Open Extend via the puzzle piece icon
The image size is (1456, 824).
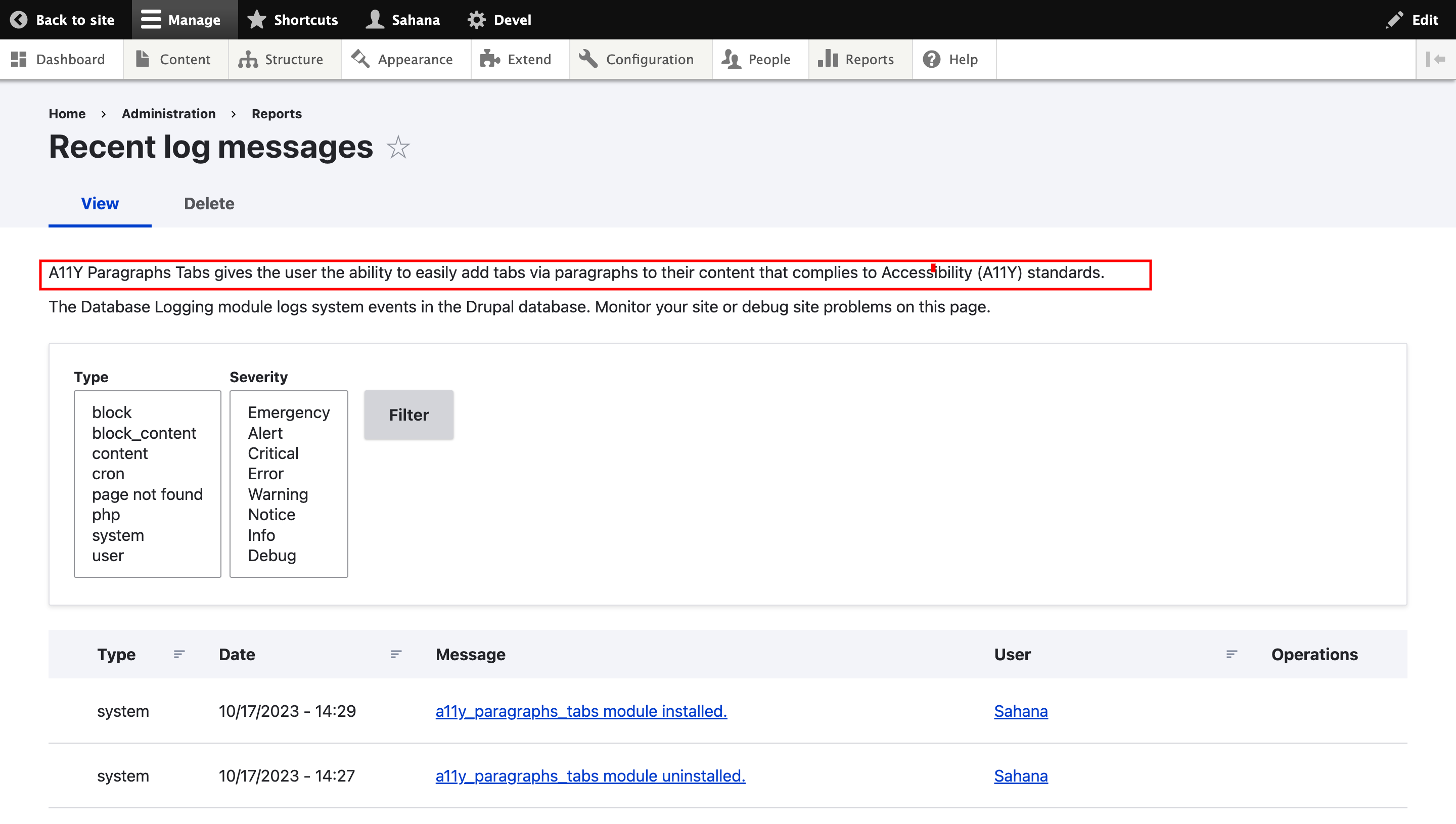pyautogui.click(x=490, y=59)
